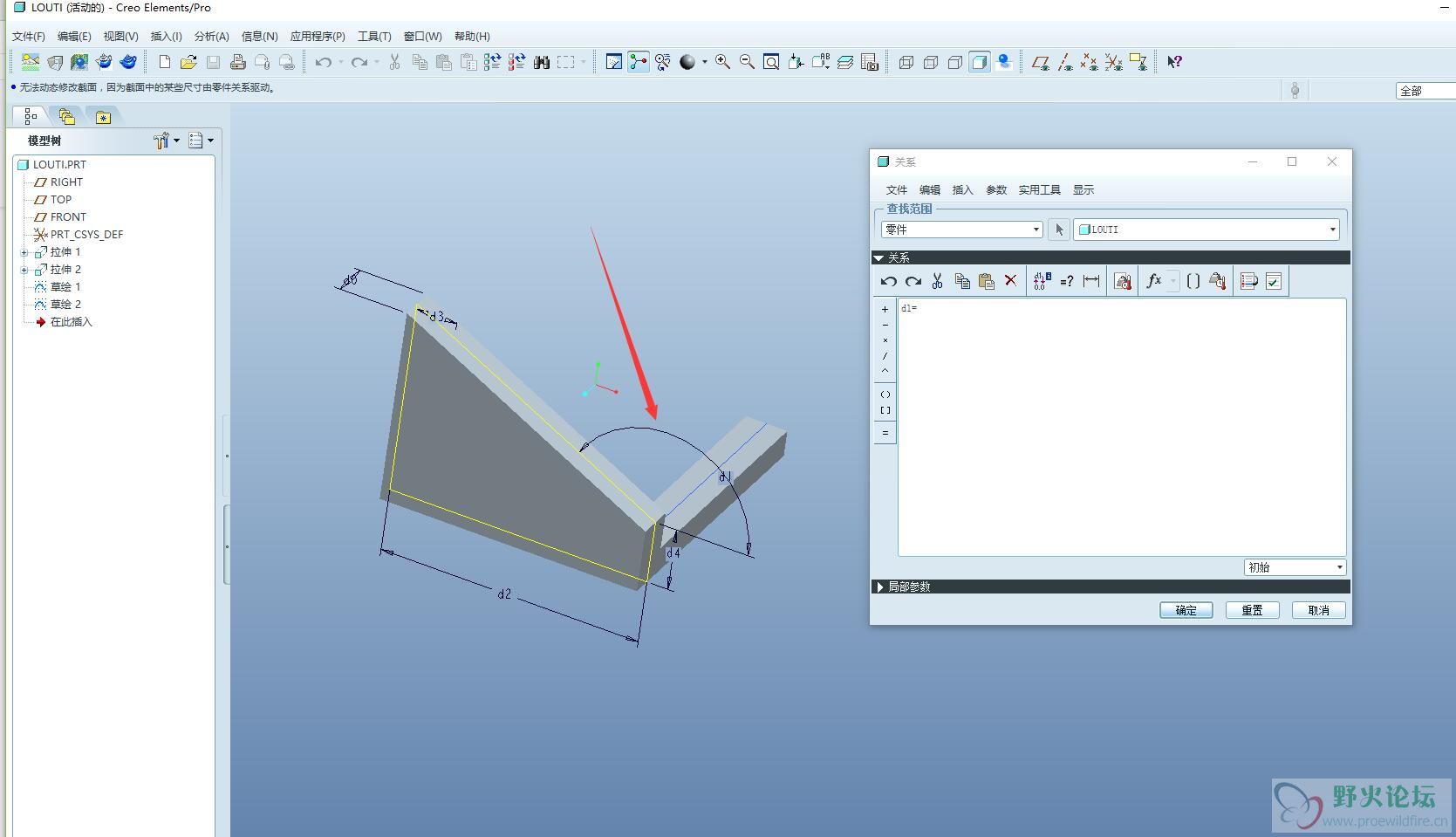Click the relations text editing area
Image resolution: width=1456 pixels, height=837 pixels.
pyautogui.click(x=1122, y=427)
